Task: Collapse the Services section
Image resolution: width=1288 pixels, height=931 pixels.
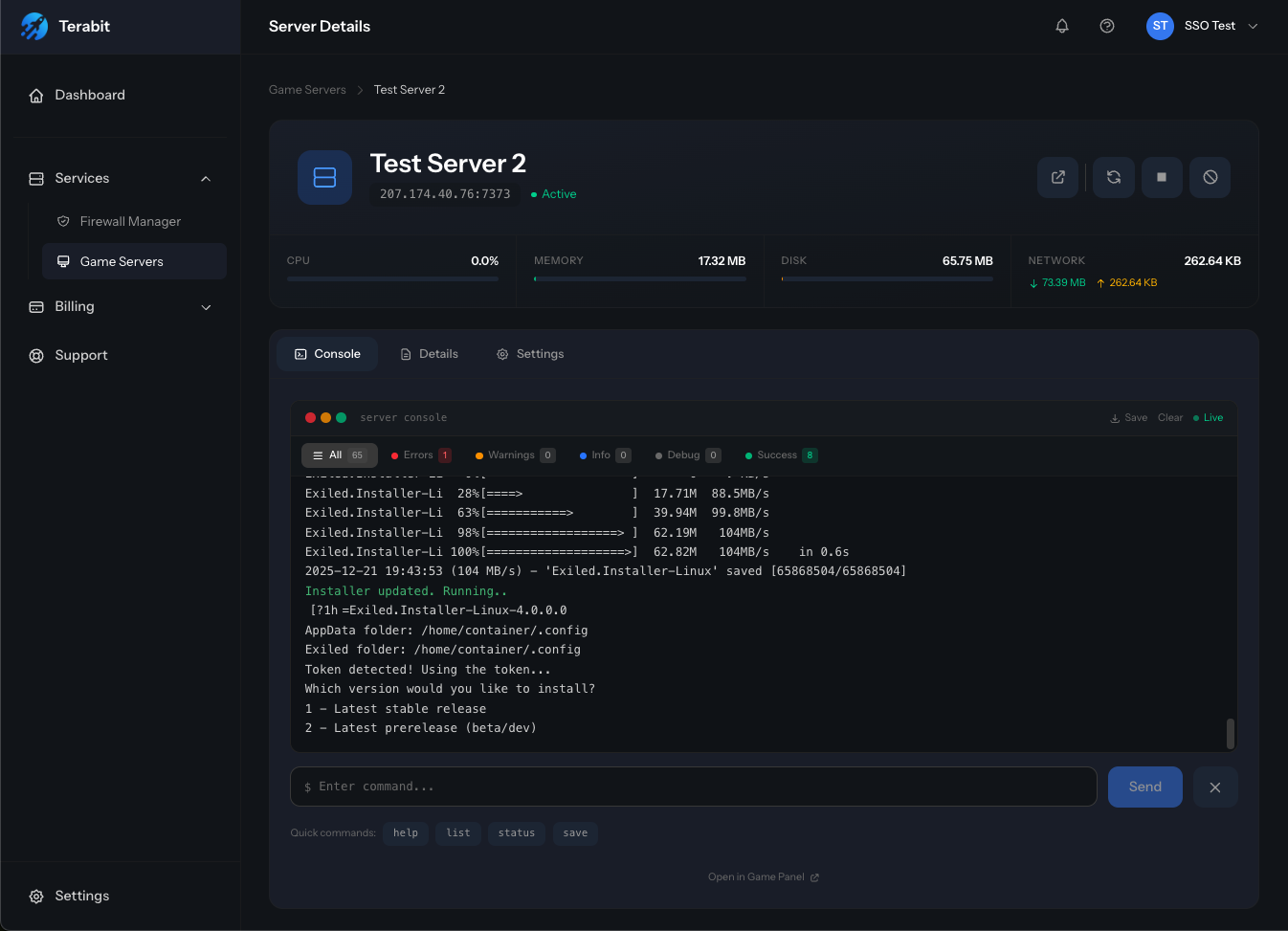Action: [205, 178]
